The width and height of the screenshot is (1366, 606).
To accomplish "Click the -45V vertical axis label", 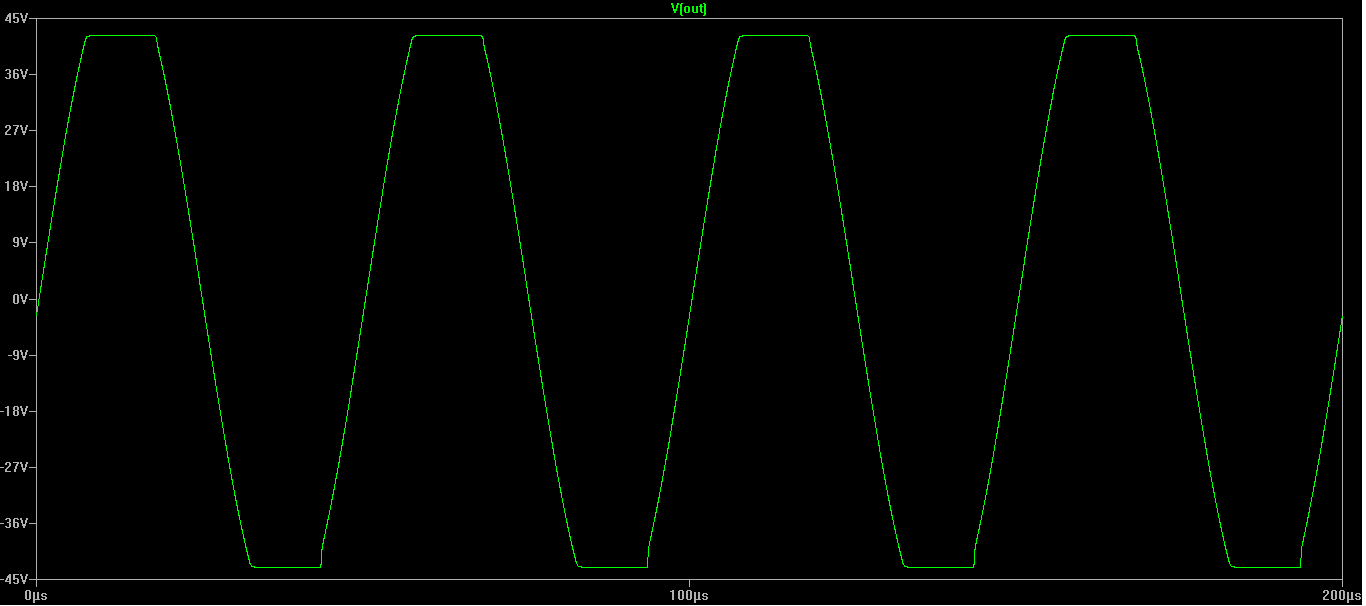I will [17, 578].
